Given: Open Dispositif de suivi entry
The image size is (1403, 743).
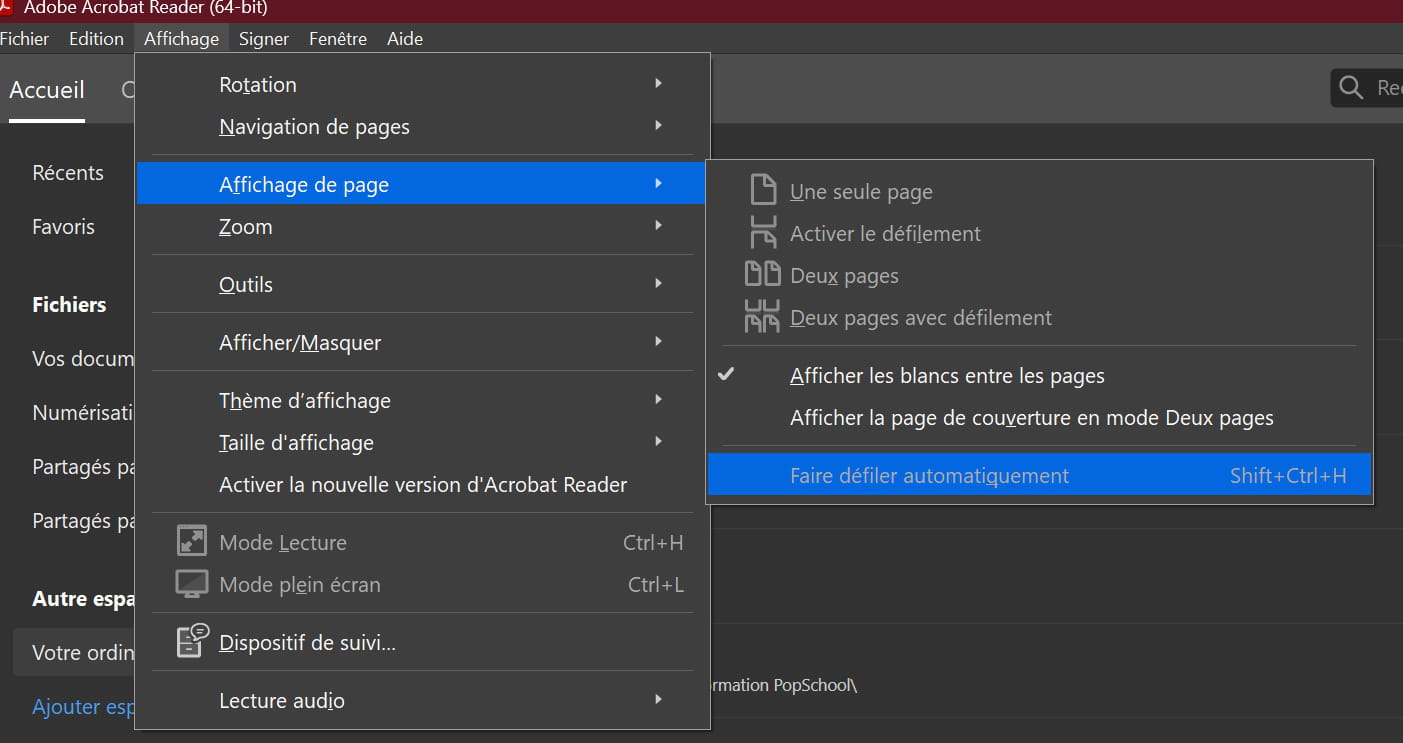Looking at the screenshot, I should (423, 643).
